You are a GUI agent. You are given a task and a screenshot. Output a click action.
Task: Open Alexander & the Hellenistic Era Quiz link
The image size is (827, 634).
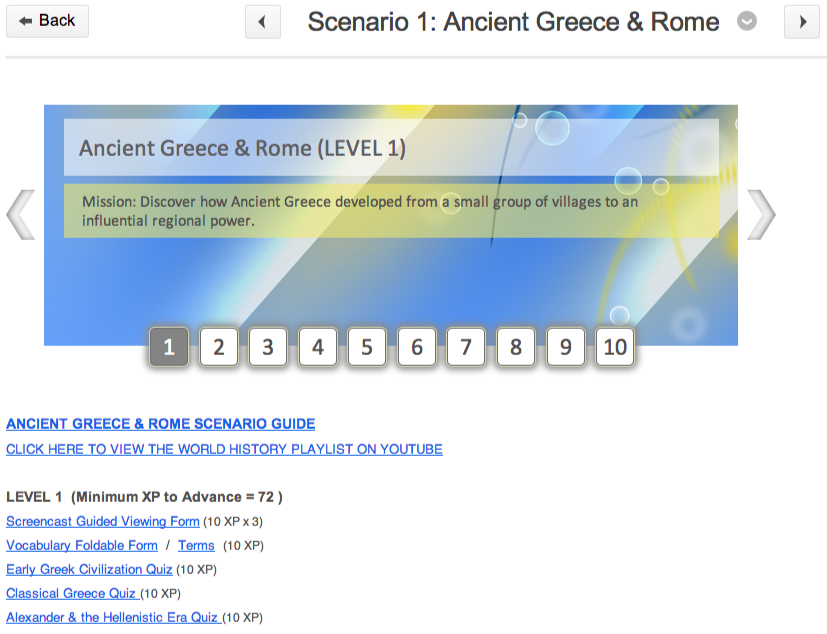click(x=113, y=617)
